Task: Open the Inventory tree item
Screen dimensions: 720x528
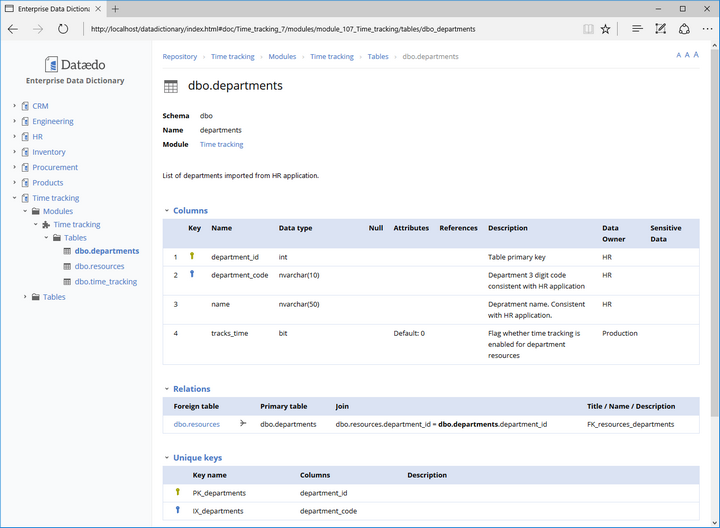Action: [x=48, y=152]
